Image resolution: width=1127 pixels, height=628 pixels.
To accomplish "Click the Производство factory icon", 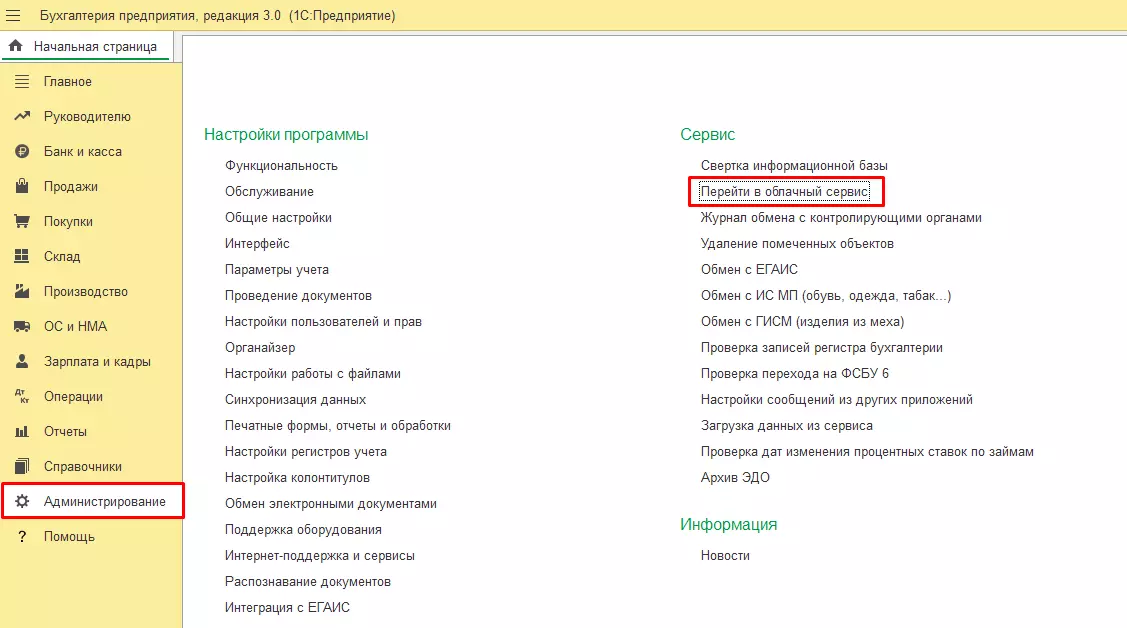I will 22,292.
